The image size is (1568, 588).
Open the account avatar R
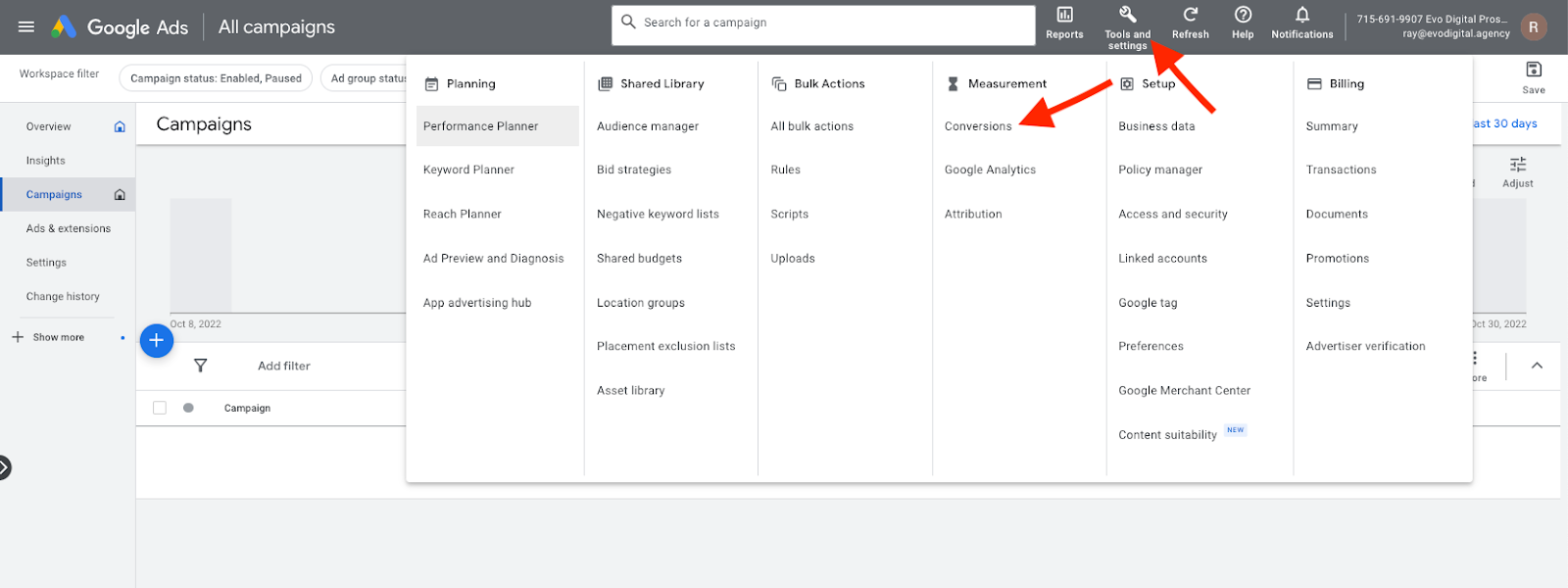pyautogui.click(x=1534, y=26)
